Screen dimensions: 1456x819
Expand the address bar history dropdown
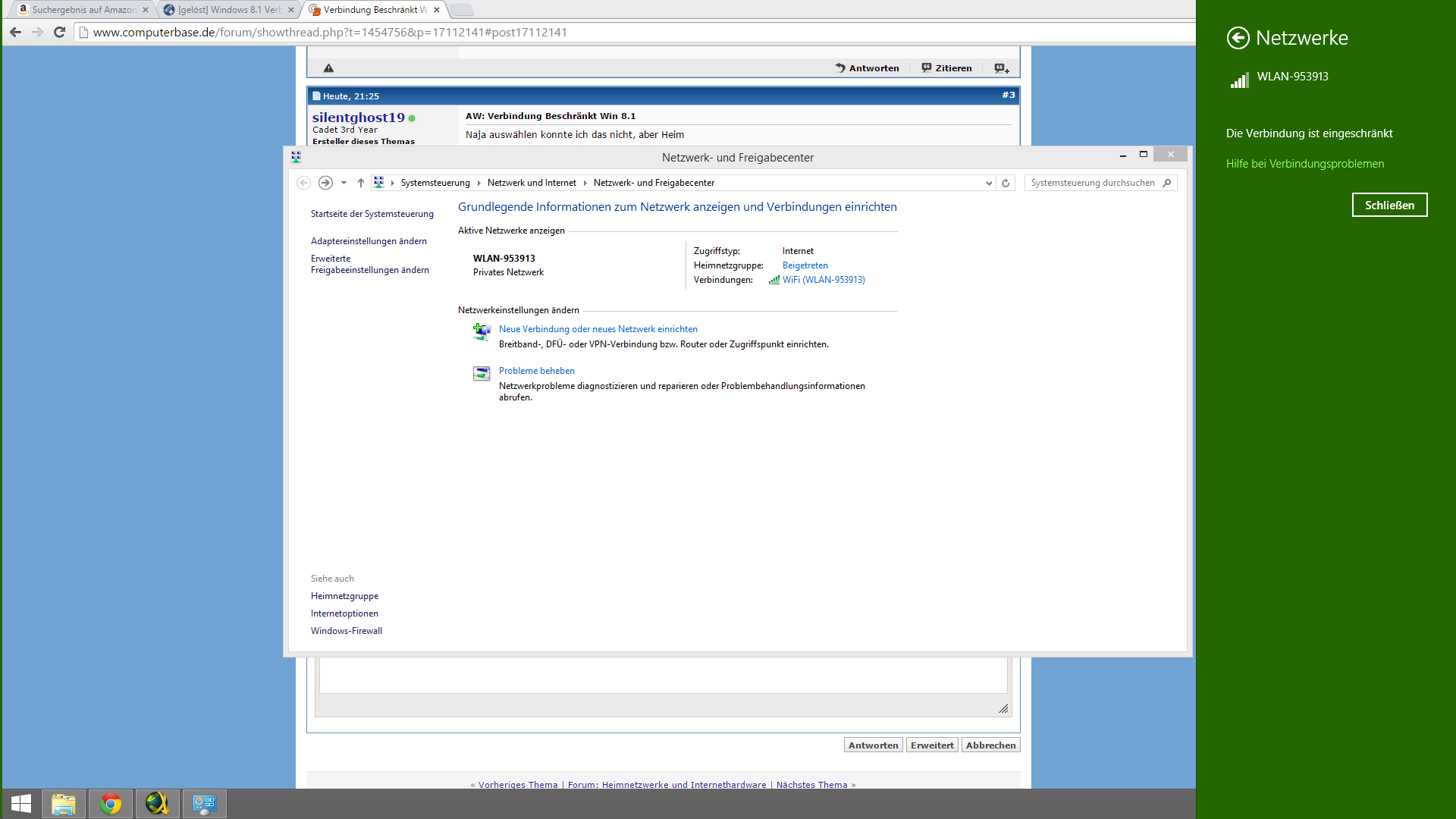coord(989,183)
